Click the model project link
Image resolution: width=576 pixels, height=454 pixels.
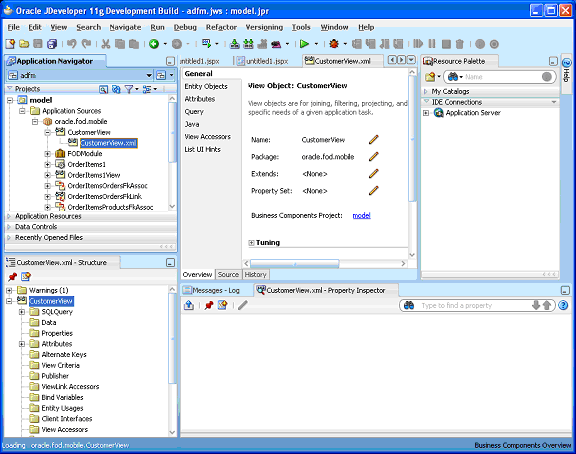pyautogui.click(x=361, y=216)
